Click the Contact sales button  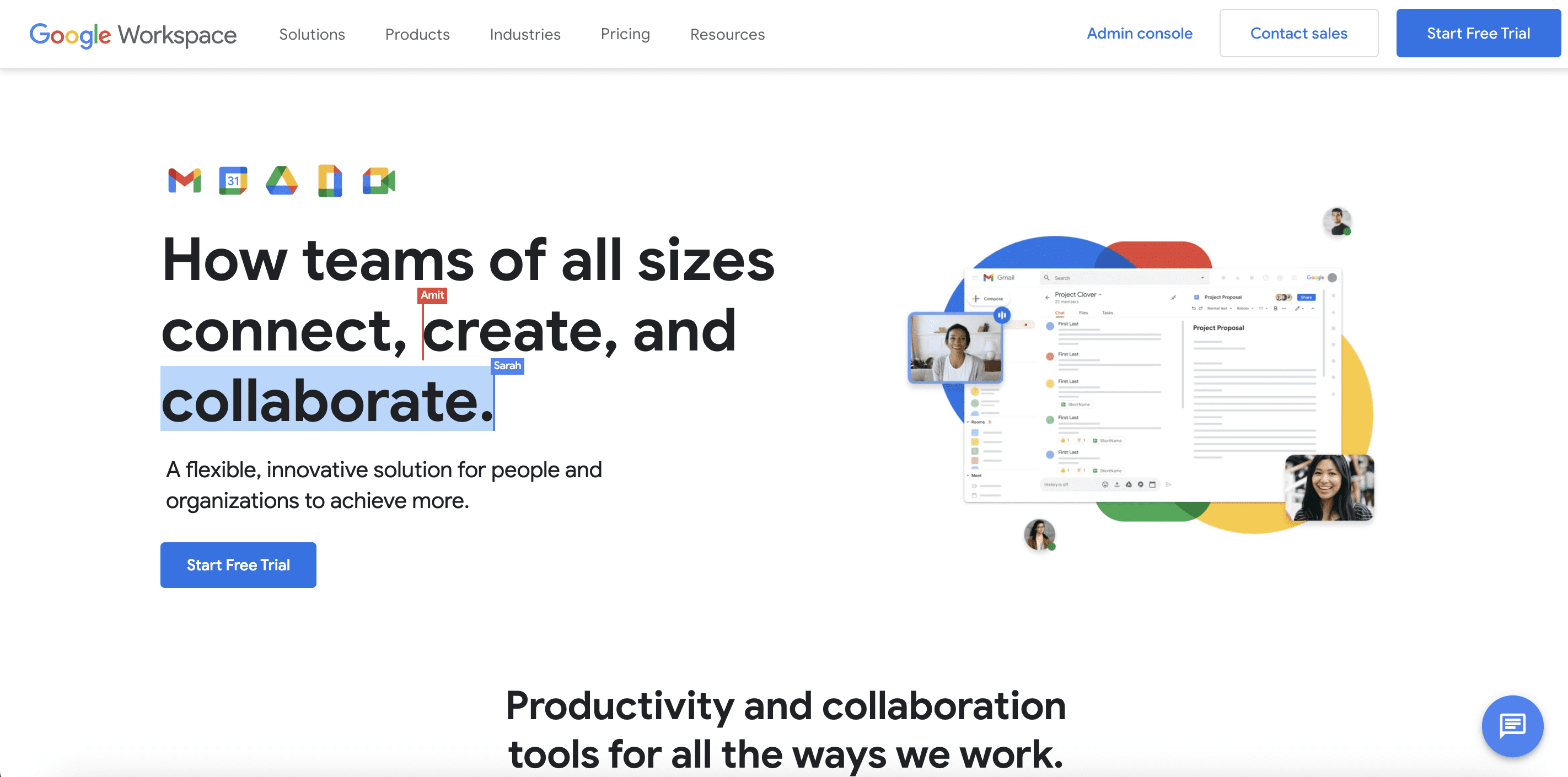[1298, 33]
